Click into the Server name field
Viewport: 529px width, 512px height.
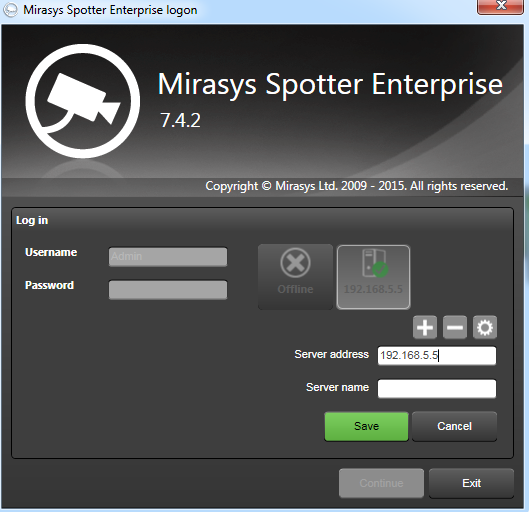point(437,389)
